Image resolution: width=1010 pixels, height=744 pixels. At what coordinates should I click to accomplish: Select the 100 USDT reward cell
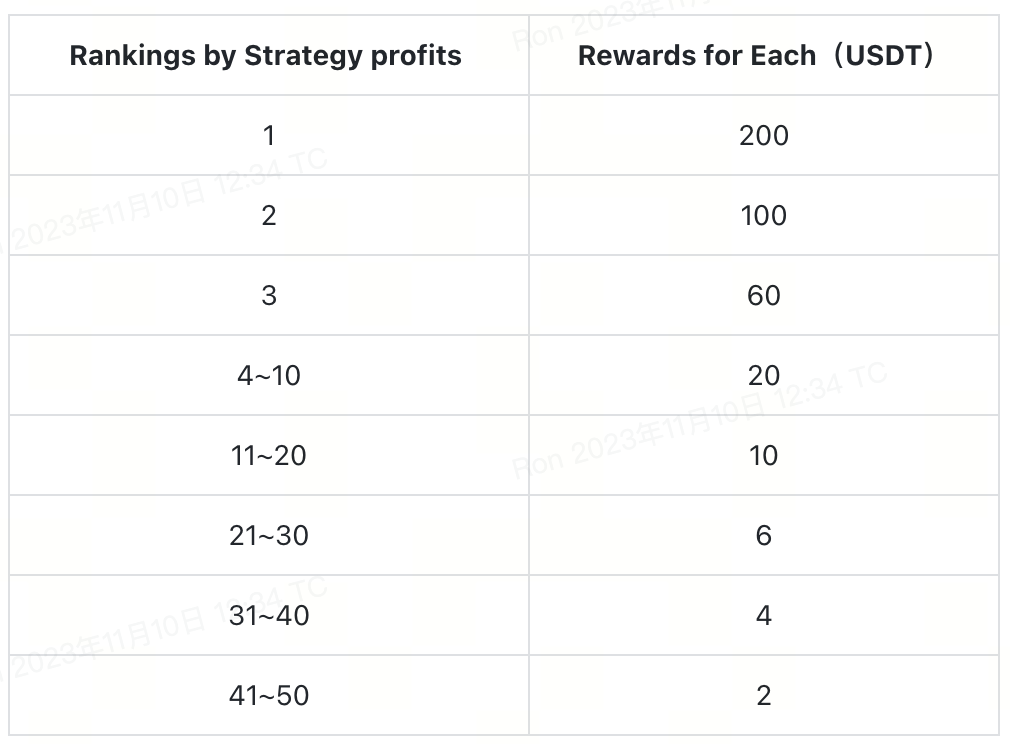click(x=764, y=215)
